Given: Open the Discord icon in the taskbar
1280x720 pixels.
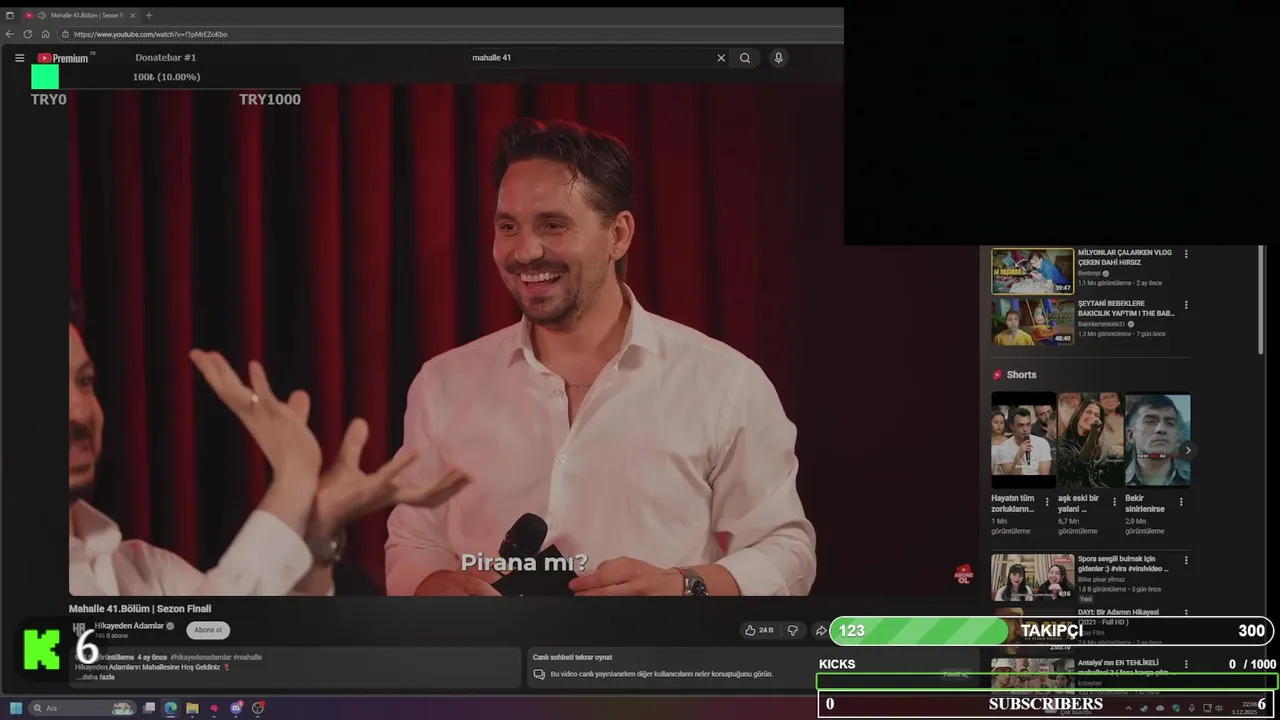Looking at the screenshot, I should [236, 708].
